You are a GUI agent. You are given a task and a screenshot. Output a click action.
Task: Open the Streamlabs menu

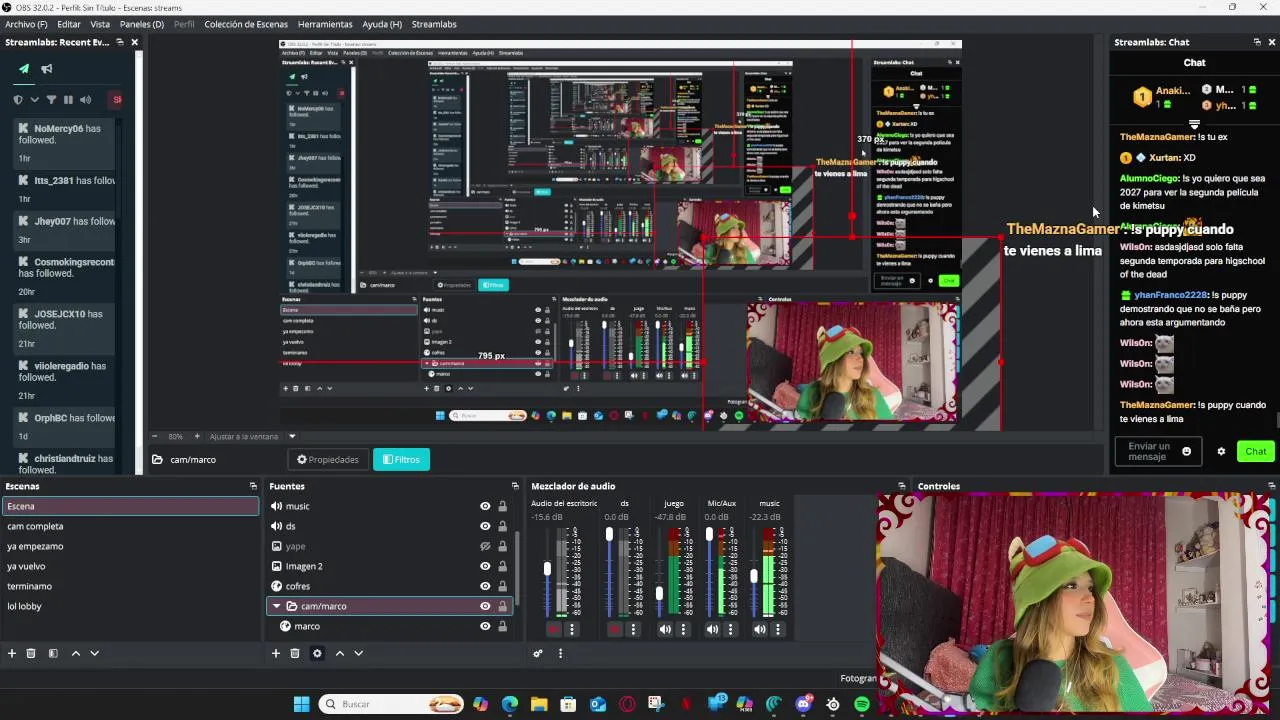pyautogui.click(x=434, y=24)
